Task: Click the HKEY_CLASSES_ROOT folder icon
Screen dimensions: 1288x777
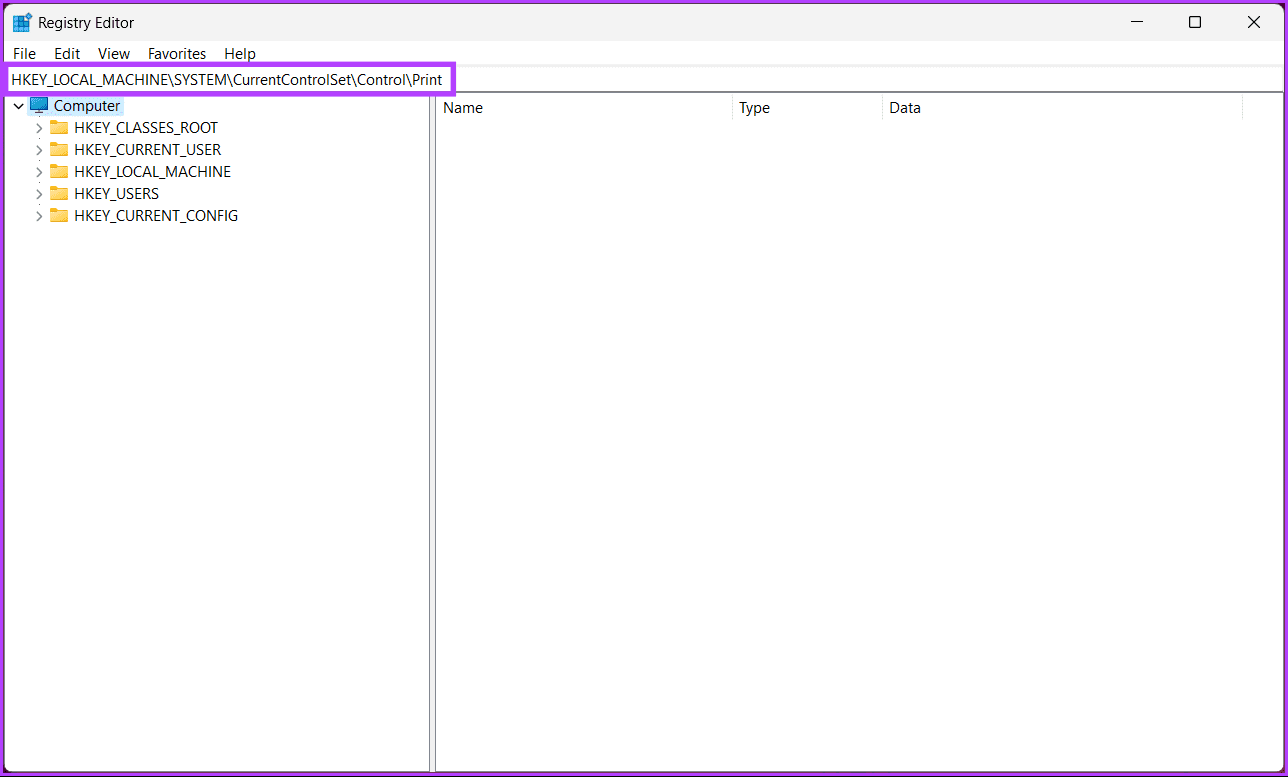Action: coord(59,127)
